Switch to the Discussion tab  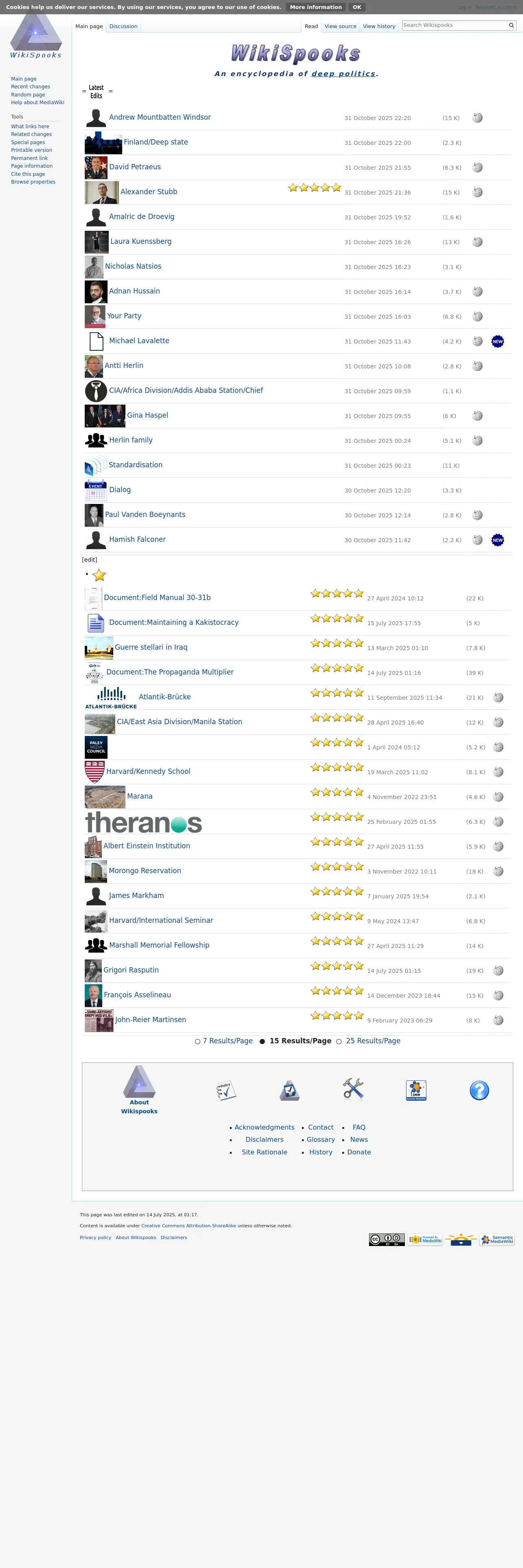point(123,26)
